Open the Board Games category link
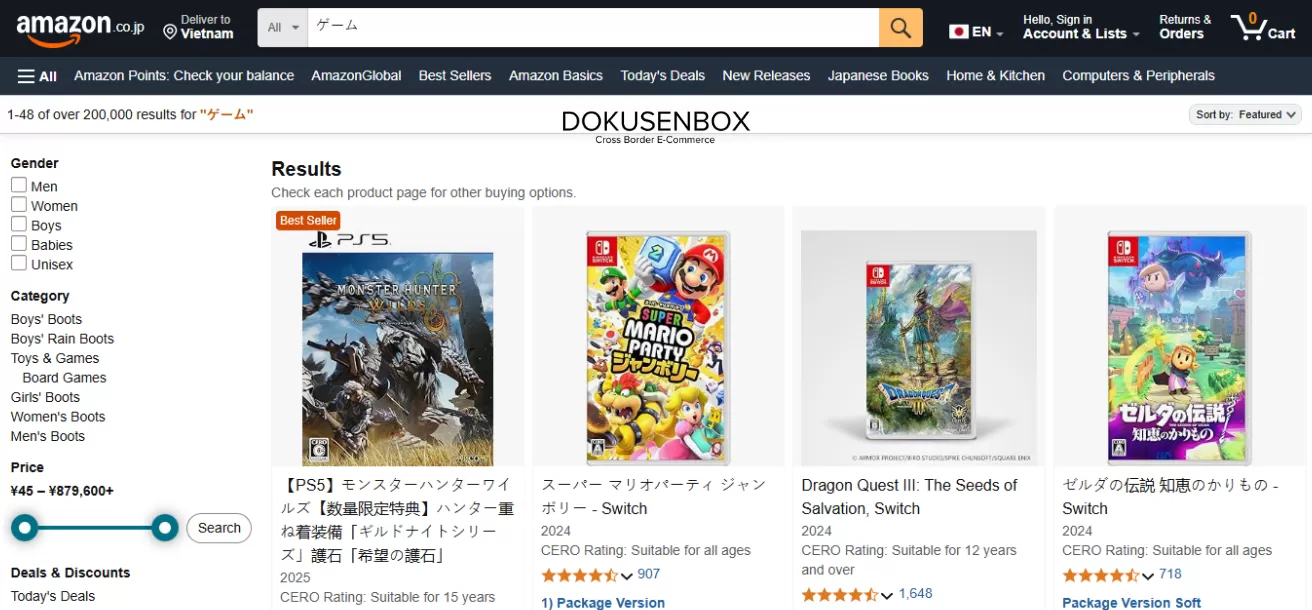Viewport: 1312px width, 610px height. 64,378
